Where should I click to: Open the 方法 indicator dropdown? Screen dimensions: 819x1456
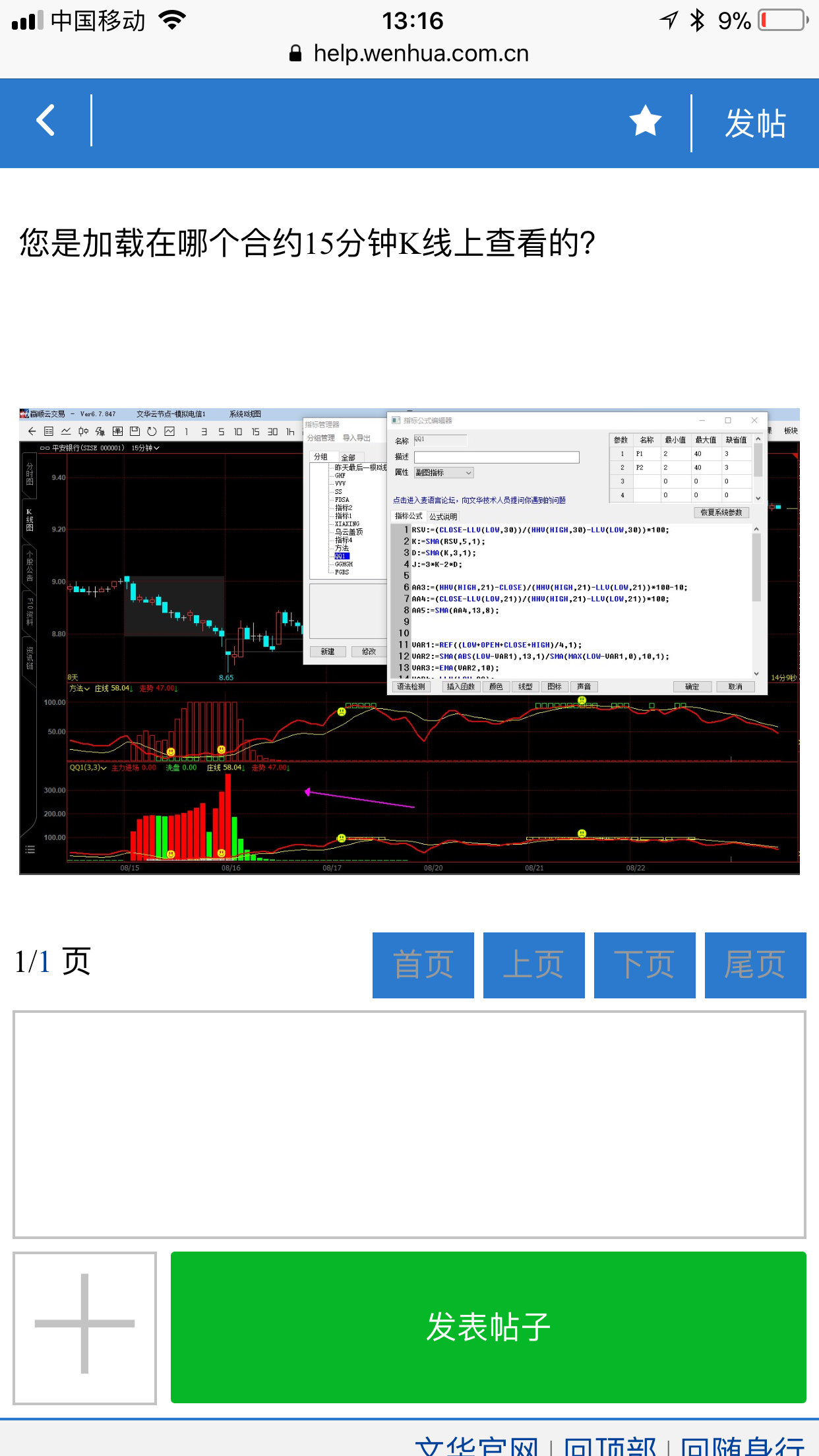pyautogui.click(x=80, y=688)
